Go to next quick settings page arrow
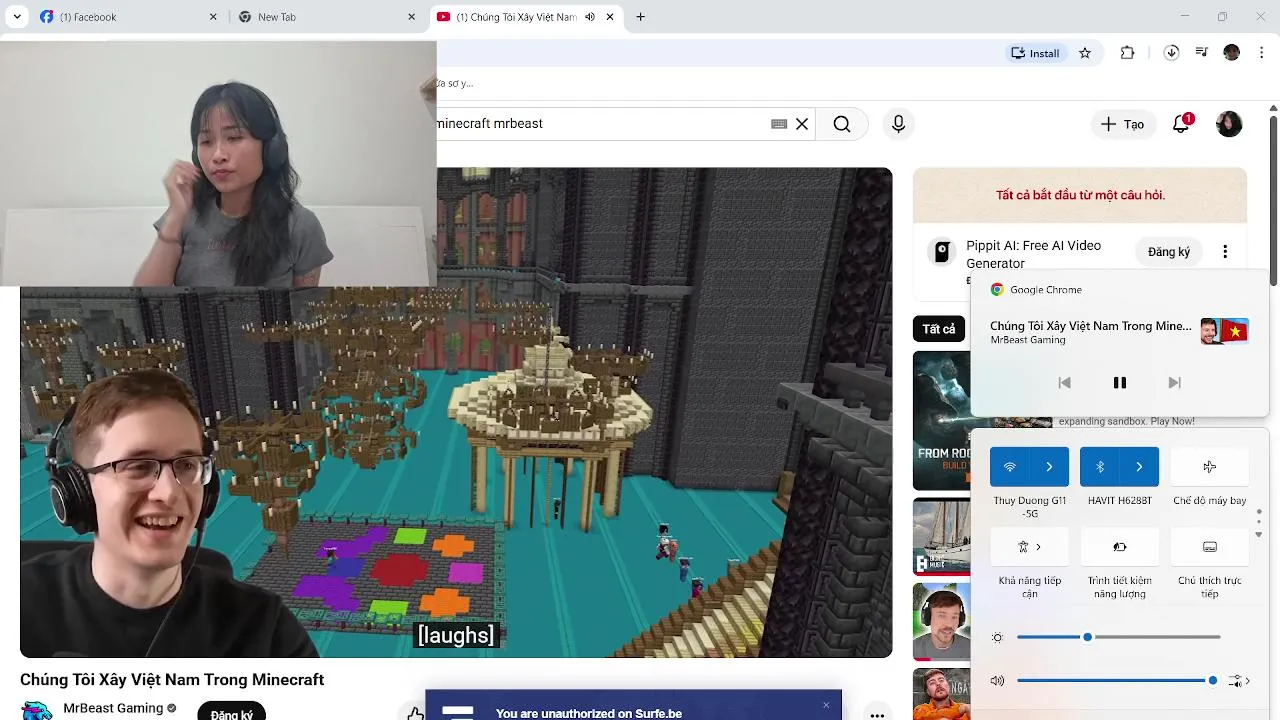 point(1259,535)
